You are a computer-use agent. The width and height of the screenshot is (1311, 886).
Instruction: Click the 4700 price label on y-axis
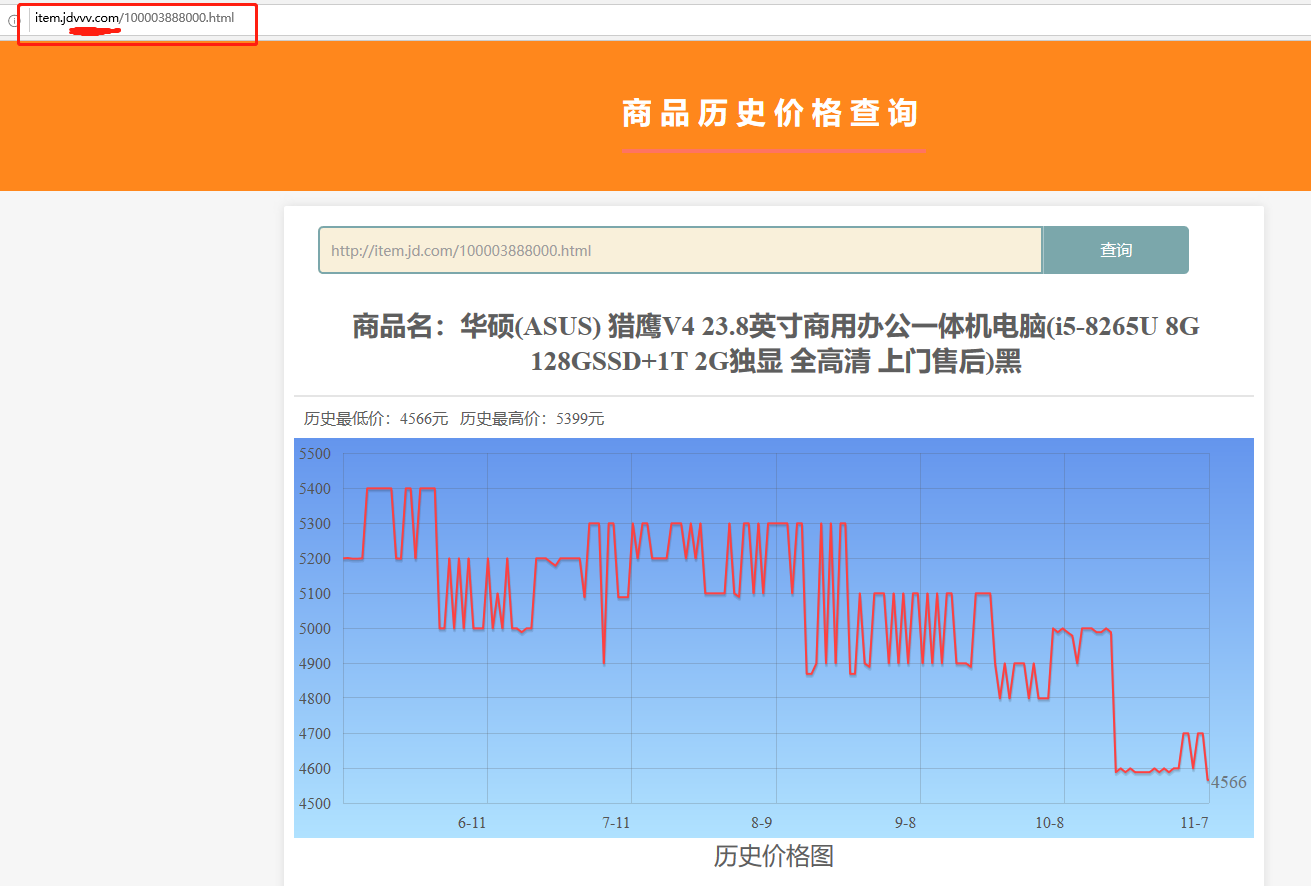coord(314,734)
